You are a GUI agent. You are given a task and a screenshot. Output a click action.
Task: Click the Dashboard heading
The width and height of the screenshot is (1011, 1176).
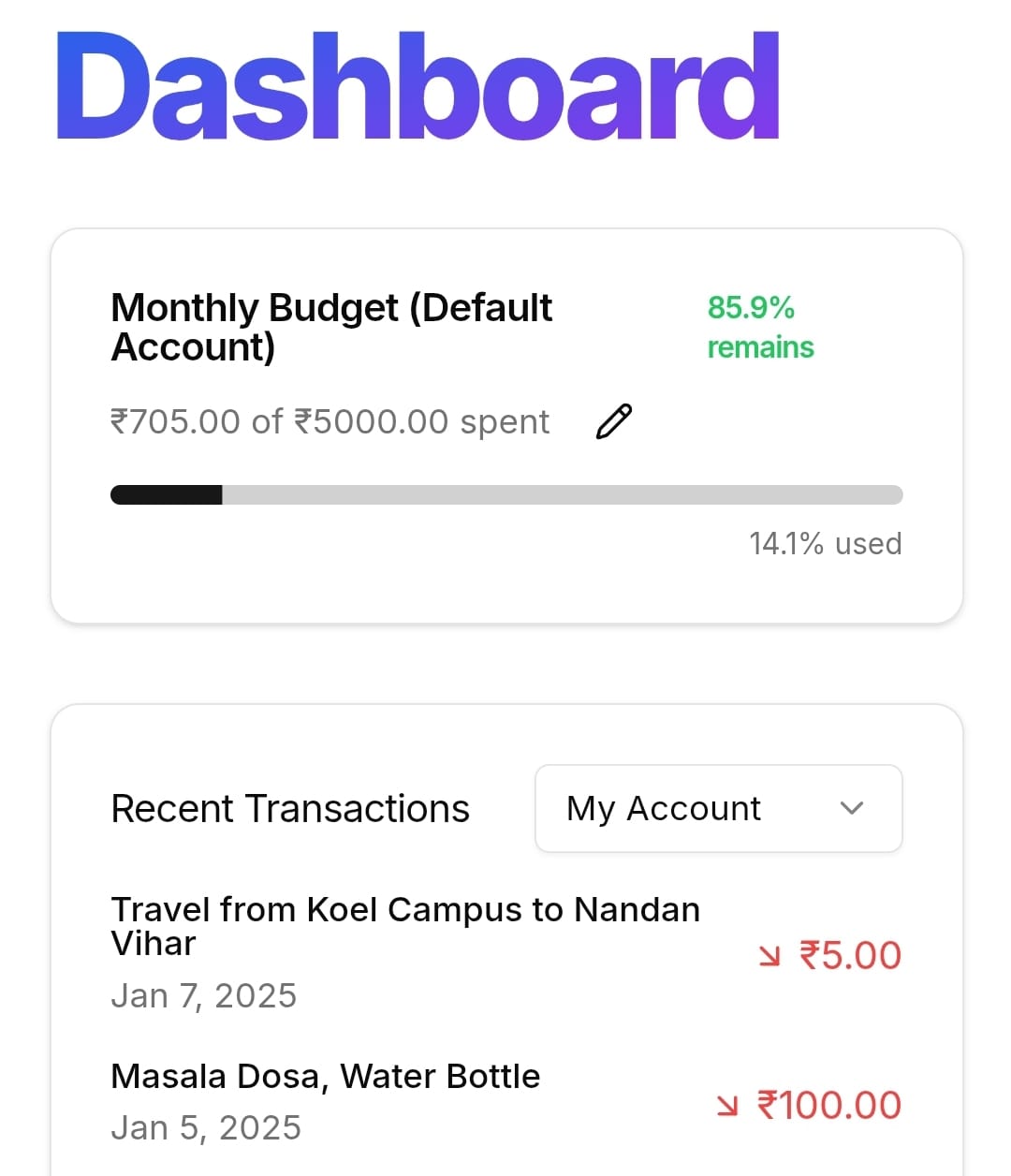[x=418, y=87]
